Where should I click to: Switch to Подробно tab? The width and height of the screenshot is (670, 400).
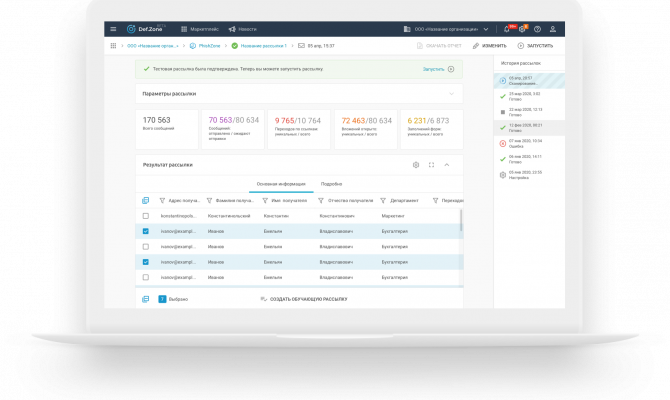tap(331, 184)
